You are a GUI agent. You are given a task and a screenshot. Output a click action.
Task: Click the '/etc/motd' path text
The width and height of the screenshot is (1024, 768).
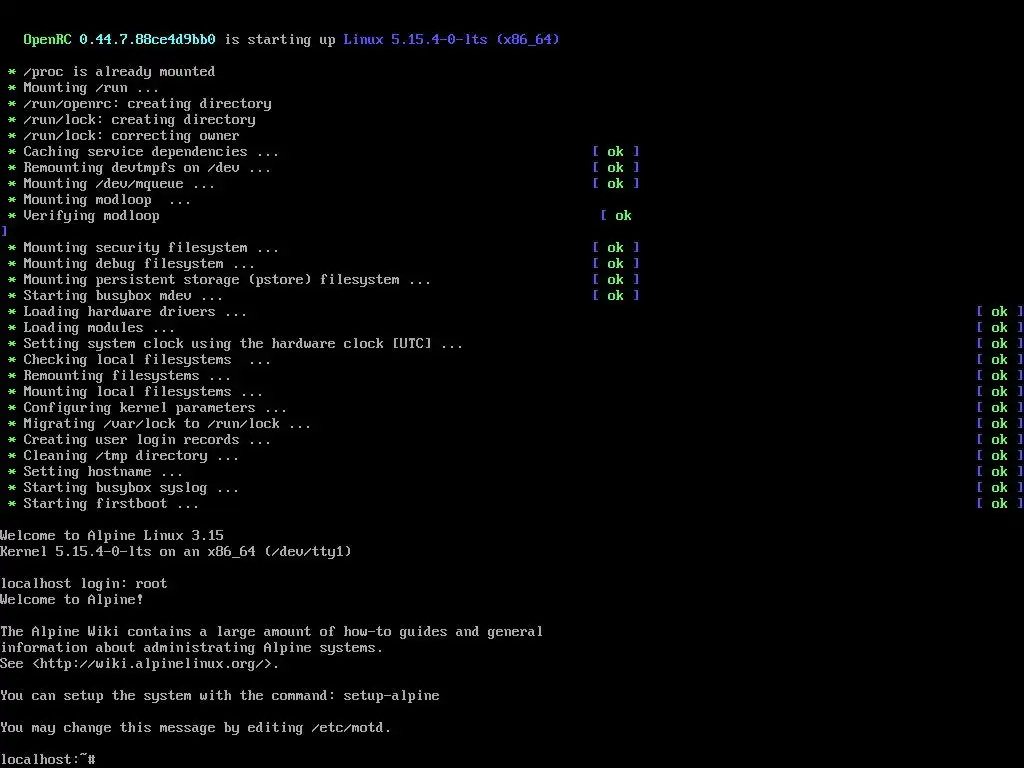[347, 728]
